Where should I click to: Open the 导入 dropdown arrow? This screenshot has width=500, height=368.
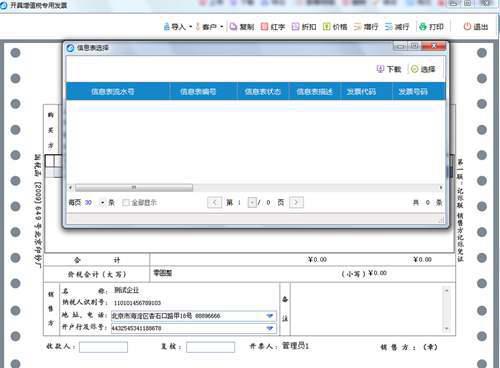tap(191, 27)
